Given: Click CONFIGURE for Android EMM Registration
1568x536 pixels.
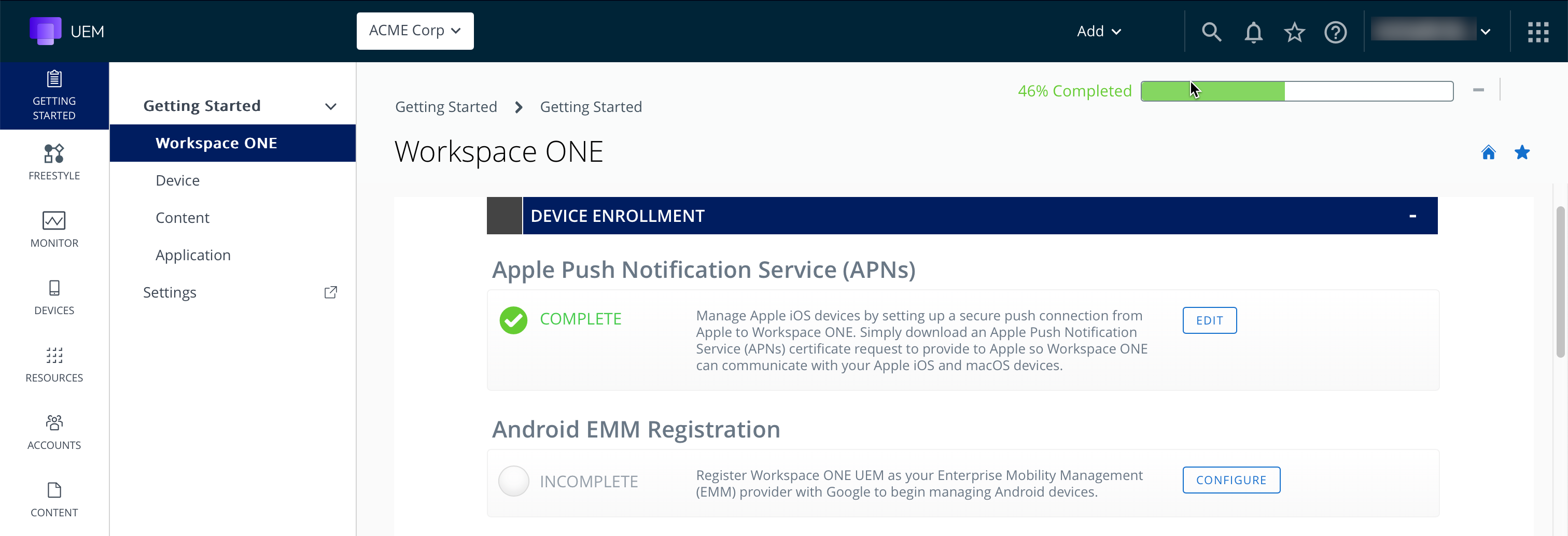Looking at the screenshot, I should pos(1231,480).
